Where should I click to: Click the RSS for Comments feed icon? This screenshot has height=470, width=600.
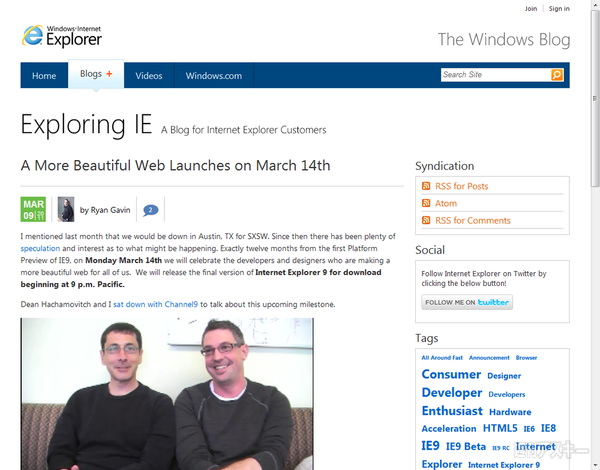tap(426, 220)
